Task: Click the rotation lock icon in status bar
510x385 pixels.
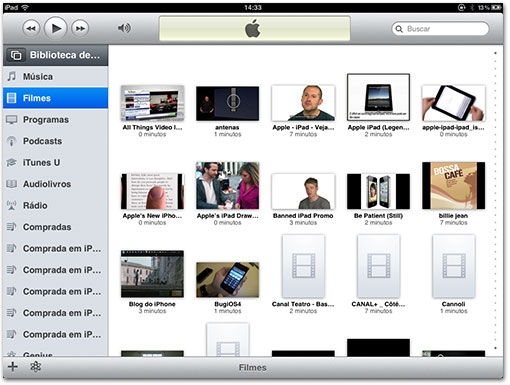Action: (462, 7)
